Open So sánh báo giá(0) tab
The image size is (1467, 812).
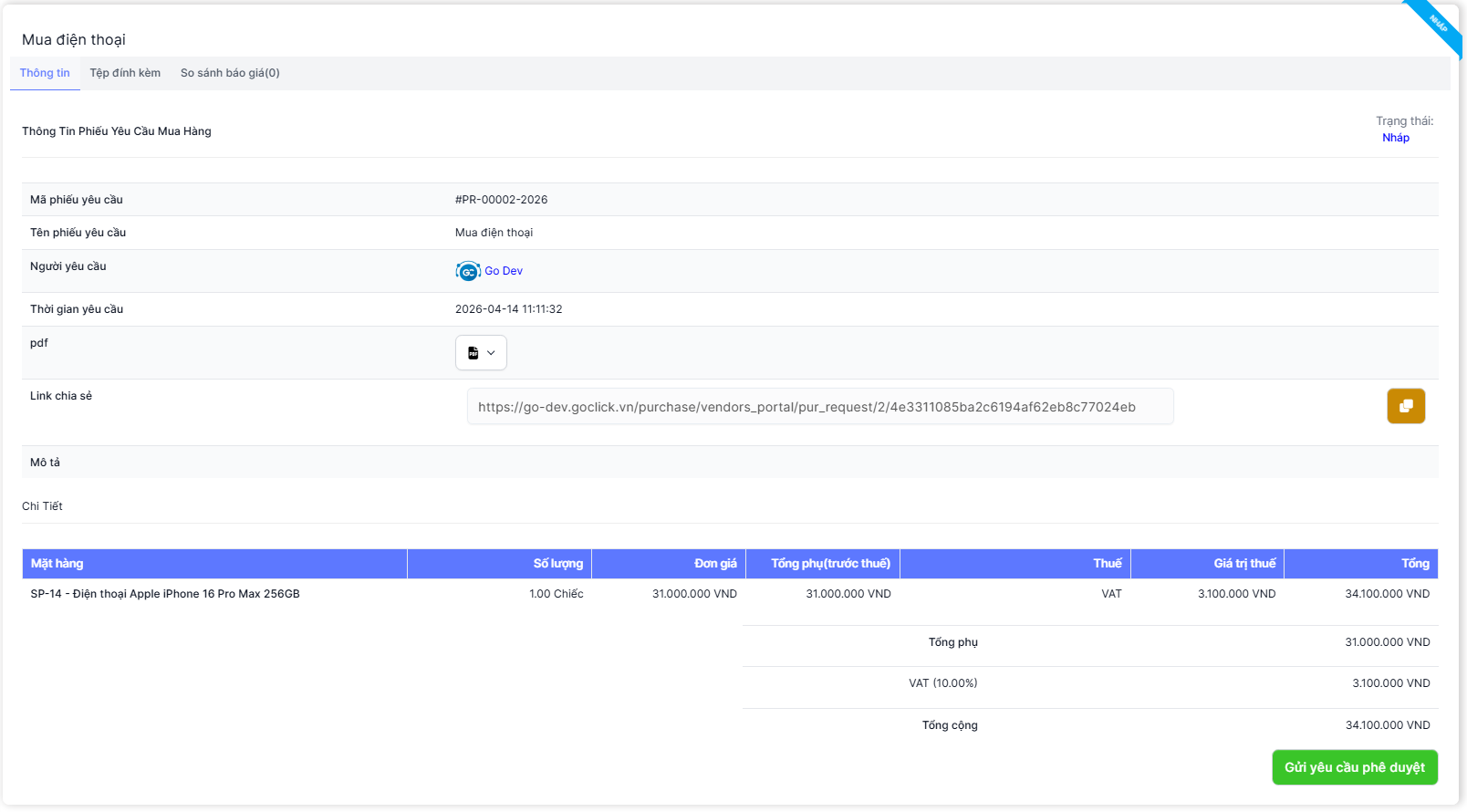coord(230,73)
